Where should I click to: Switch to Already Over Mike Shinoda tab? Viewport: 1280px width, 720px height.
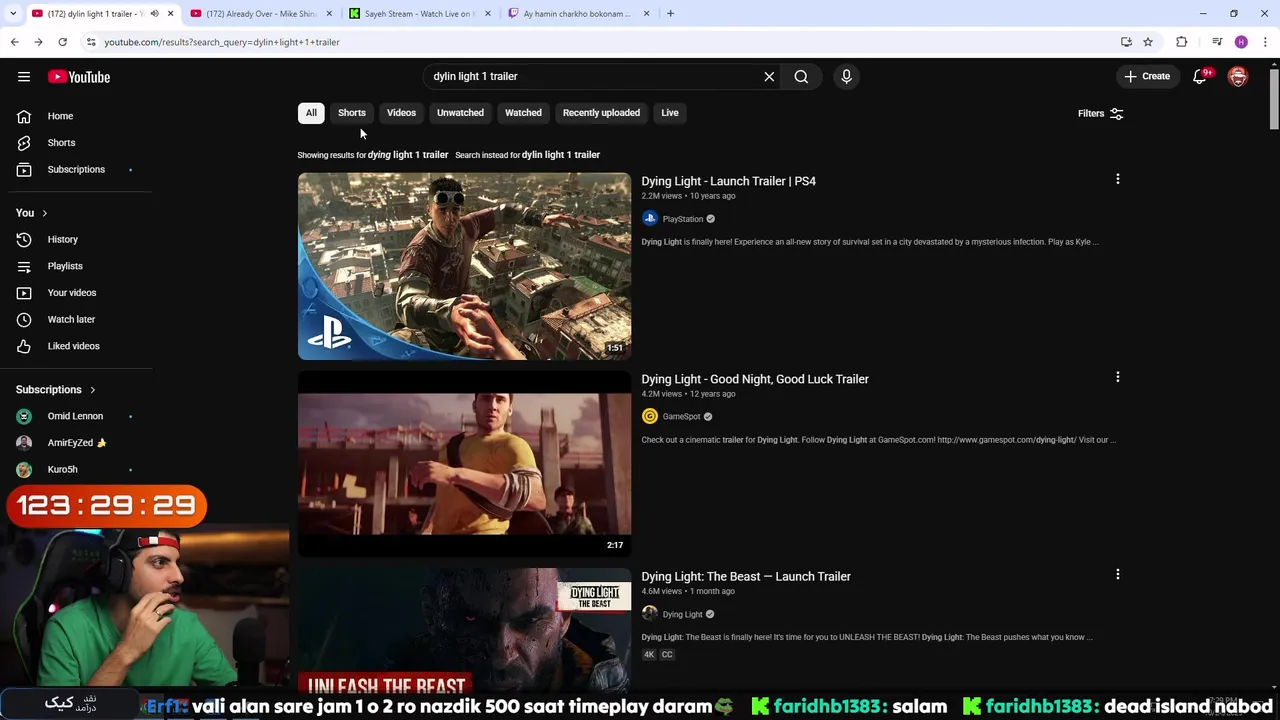tap(260, 14)
